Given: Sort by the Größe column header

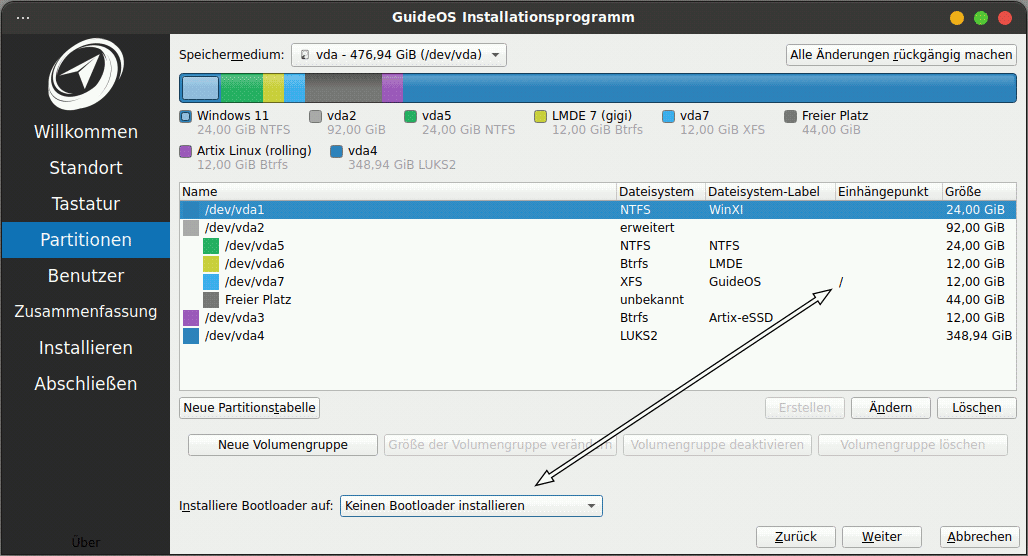Looking at the screenshot, I should (979, 192).
